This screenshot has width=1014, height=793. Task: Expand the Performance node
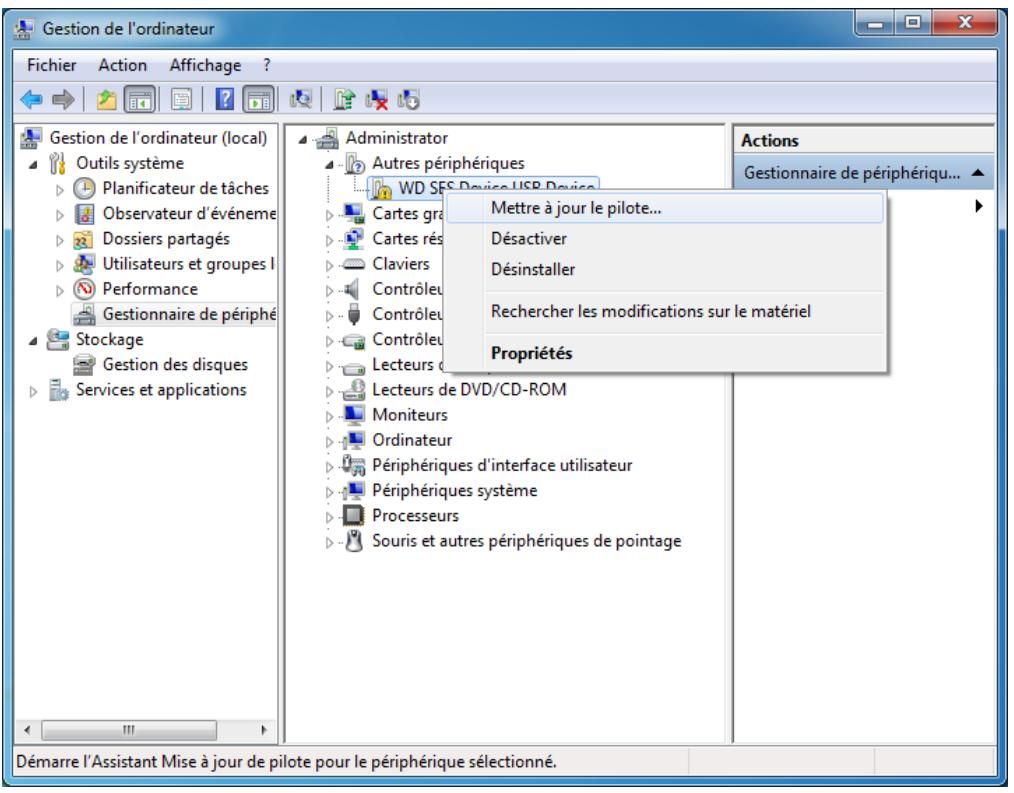59,291
